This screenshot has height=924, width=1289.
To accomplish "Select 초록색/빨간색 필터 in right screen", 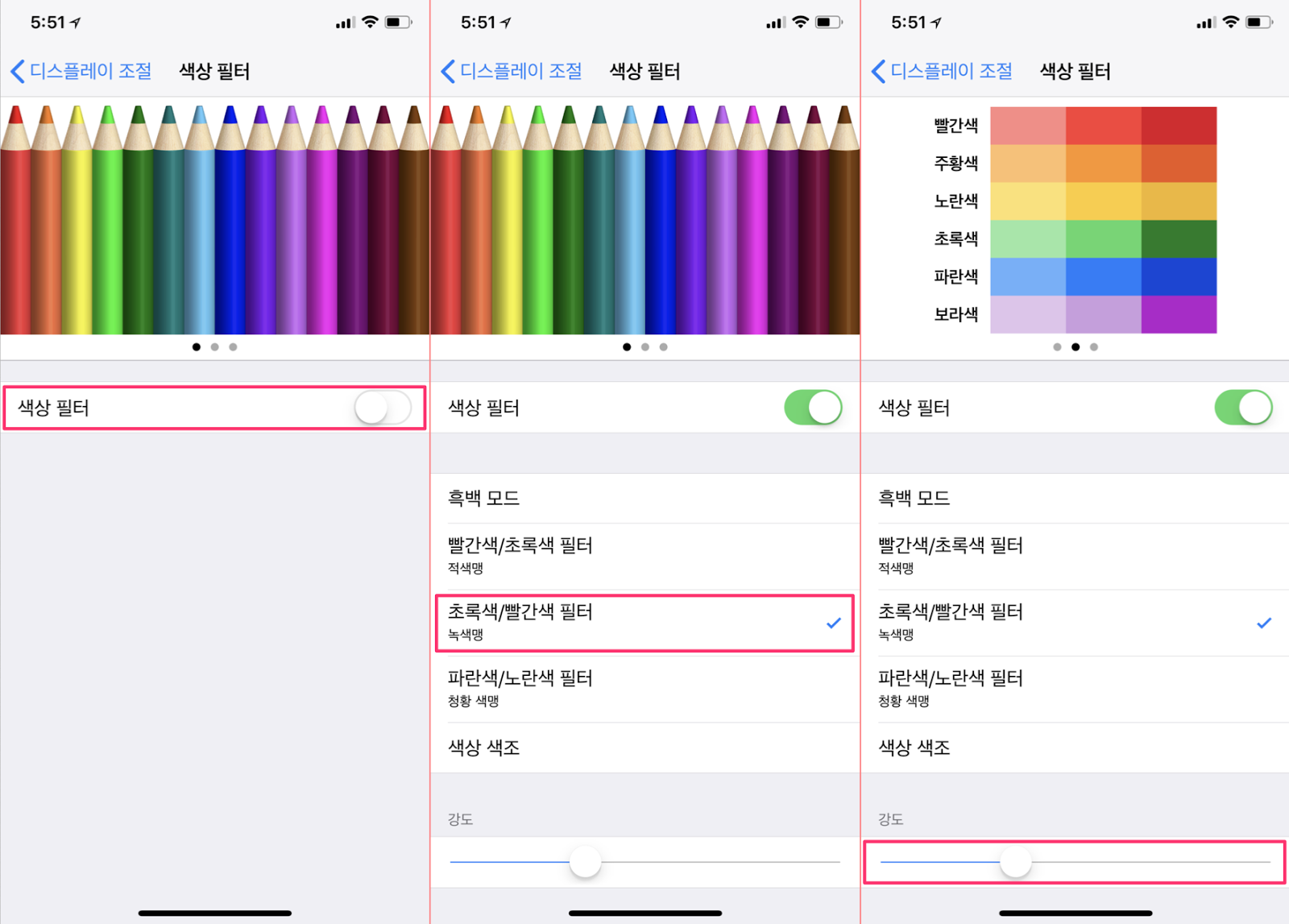I will (1076, 623).
